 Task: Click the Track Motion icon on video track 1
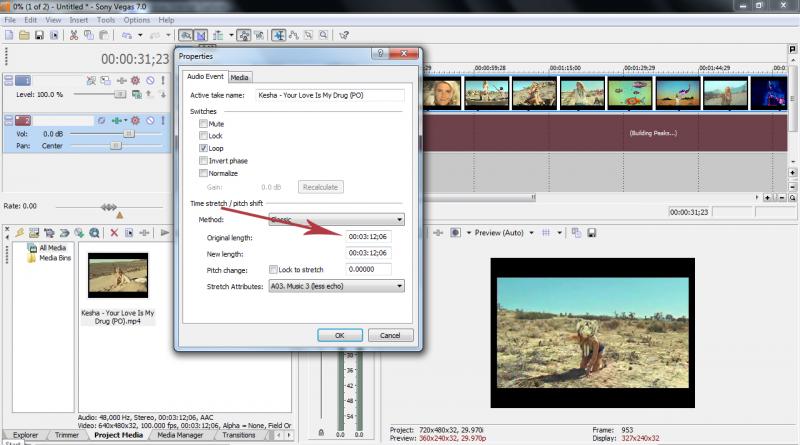(105, 80)
